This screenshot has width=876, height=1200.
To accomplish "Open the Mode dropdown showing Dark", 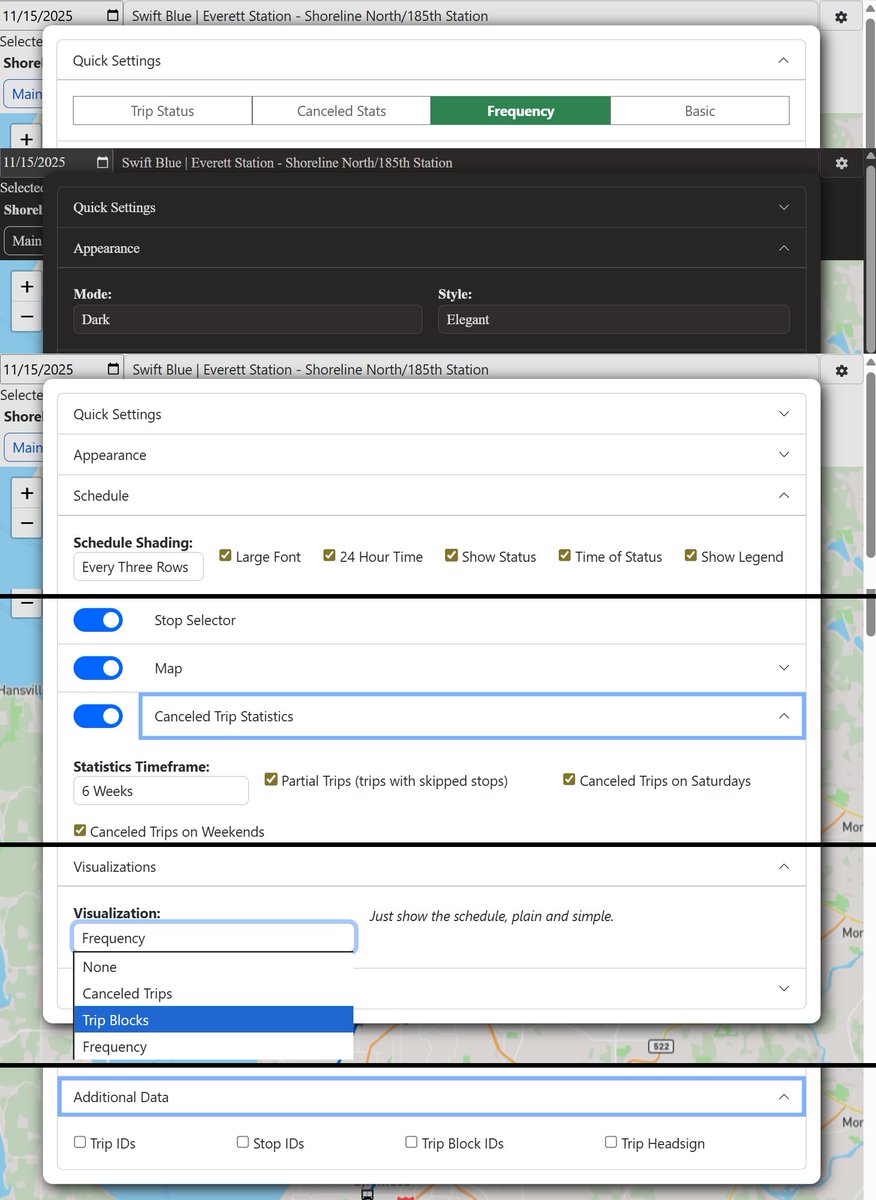I will coord(248,320).
